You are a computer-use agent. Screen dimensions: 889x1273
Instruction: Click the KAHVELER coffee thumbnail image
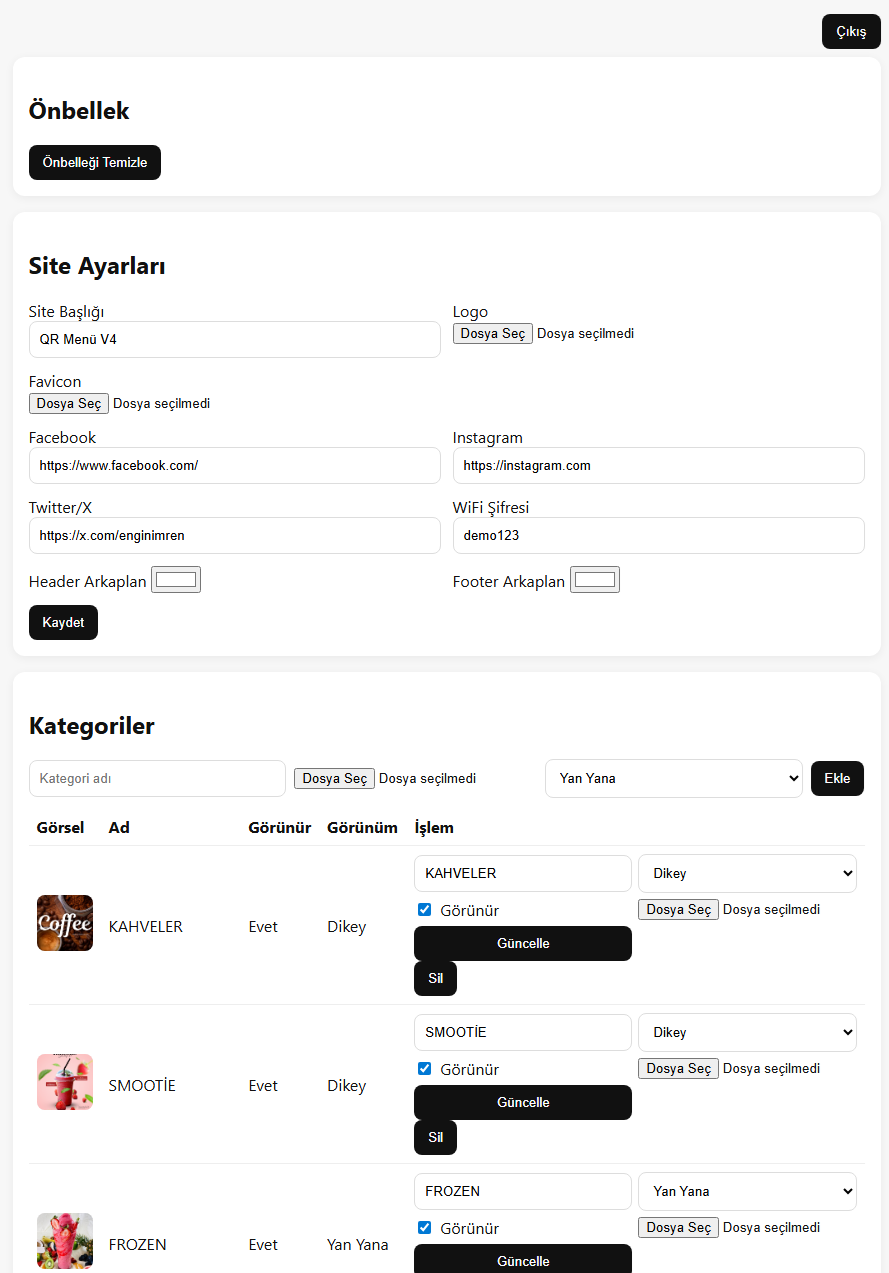coord(65,923)
